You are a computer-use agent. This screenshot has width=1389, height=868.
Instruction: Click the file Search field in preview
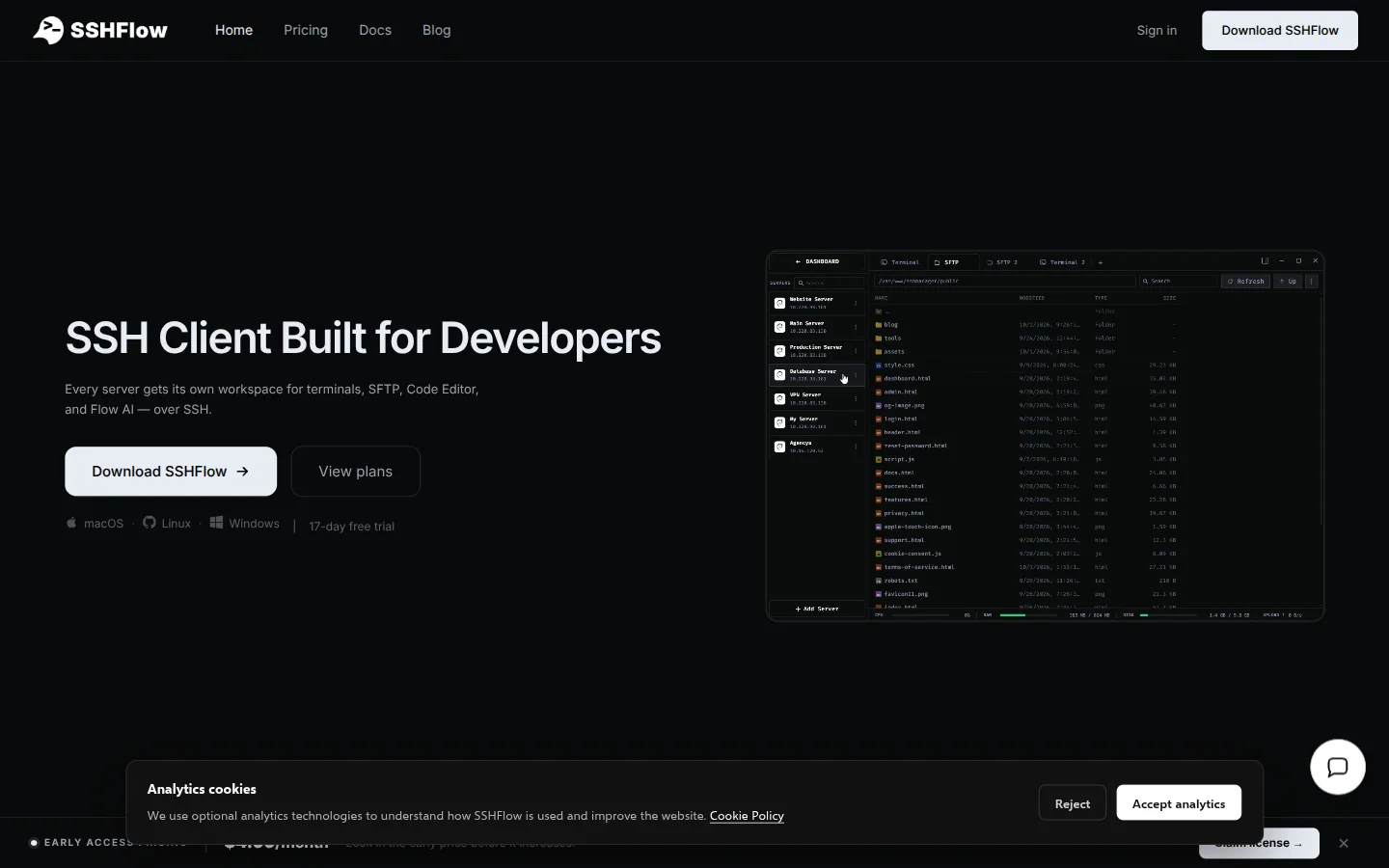click(x=1179, y=282)
